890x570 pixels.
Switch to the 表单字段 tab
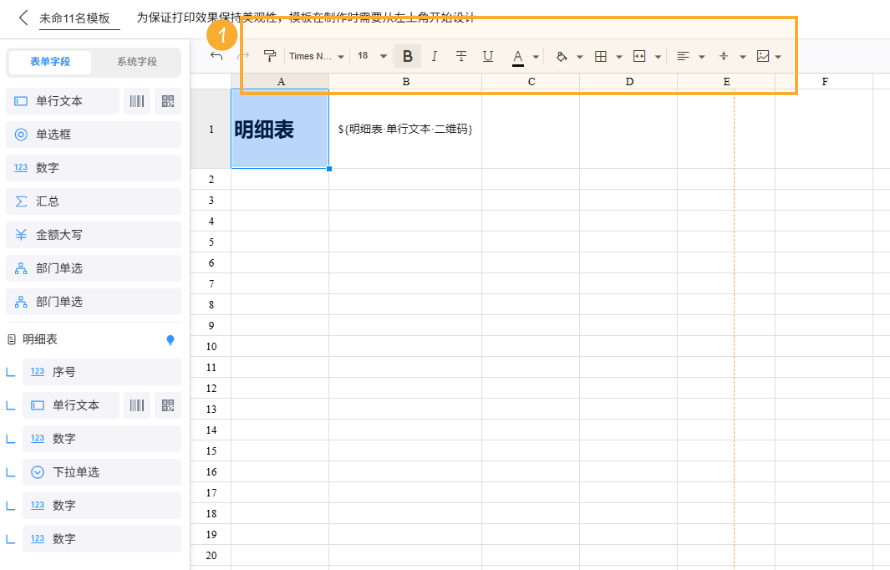(x=50, y=62)
